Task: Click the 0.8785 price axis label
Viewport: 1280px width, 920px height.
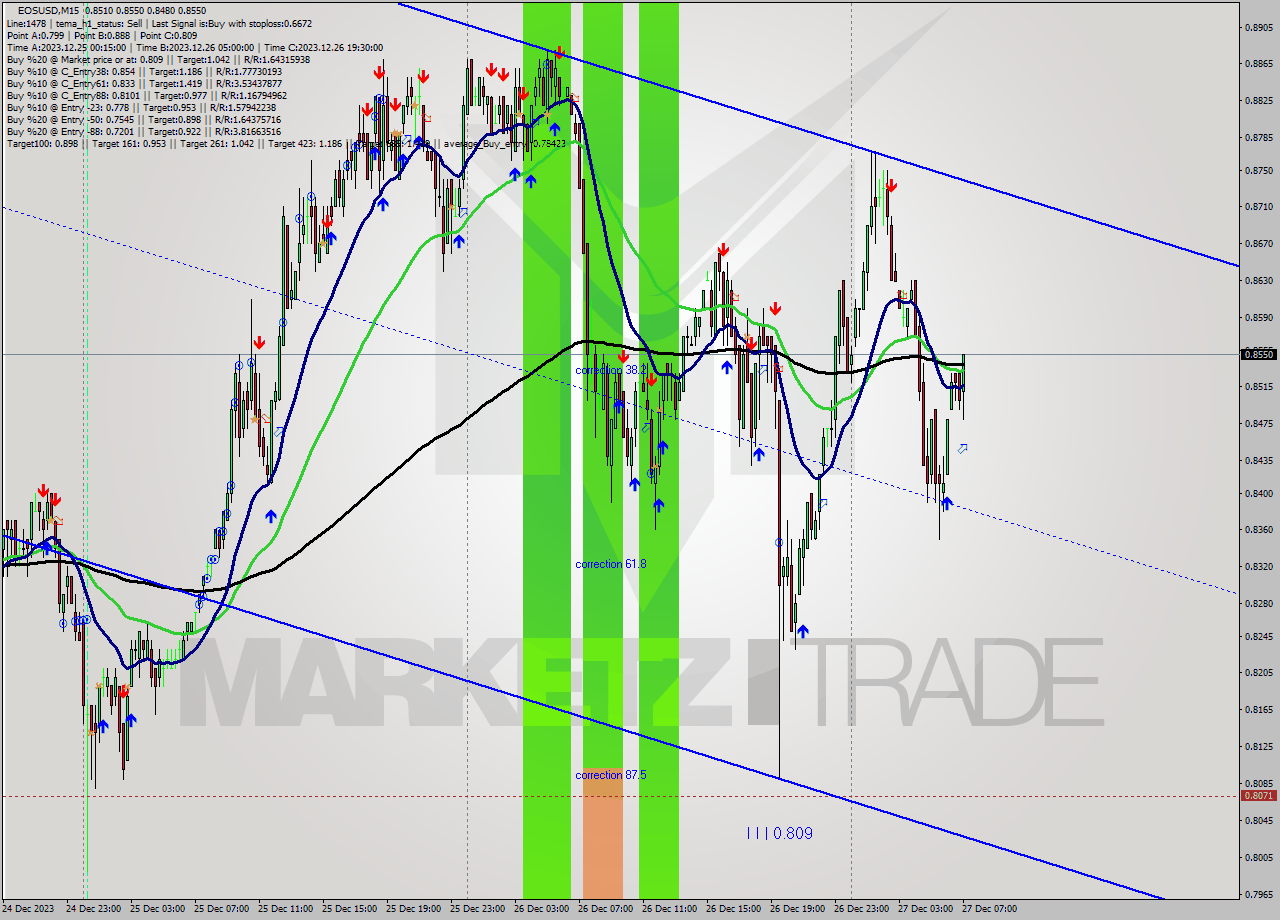Action: click(1258, 138)
